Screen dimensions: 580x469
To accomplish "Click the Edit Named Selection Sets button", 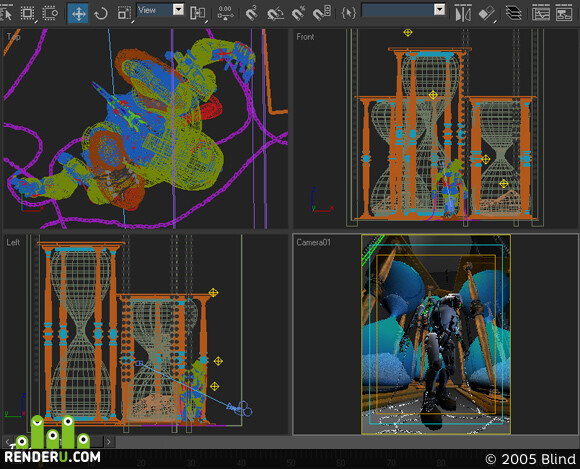I will (348, 14).
